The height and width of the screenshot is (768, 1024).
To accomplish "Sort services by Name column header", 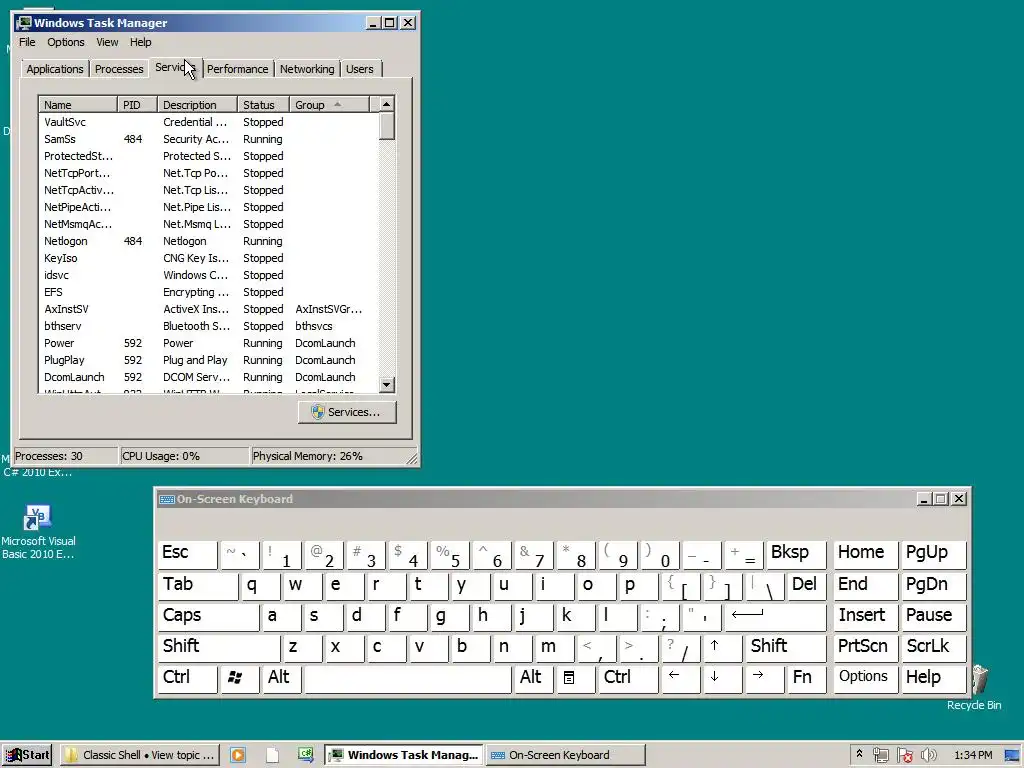I will click(x=78, y=104).
